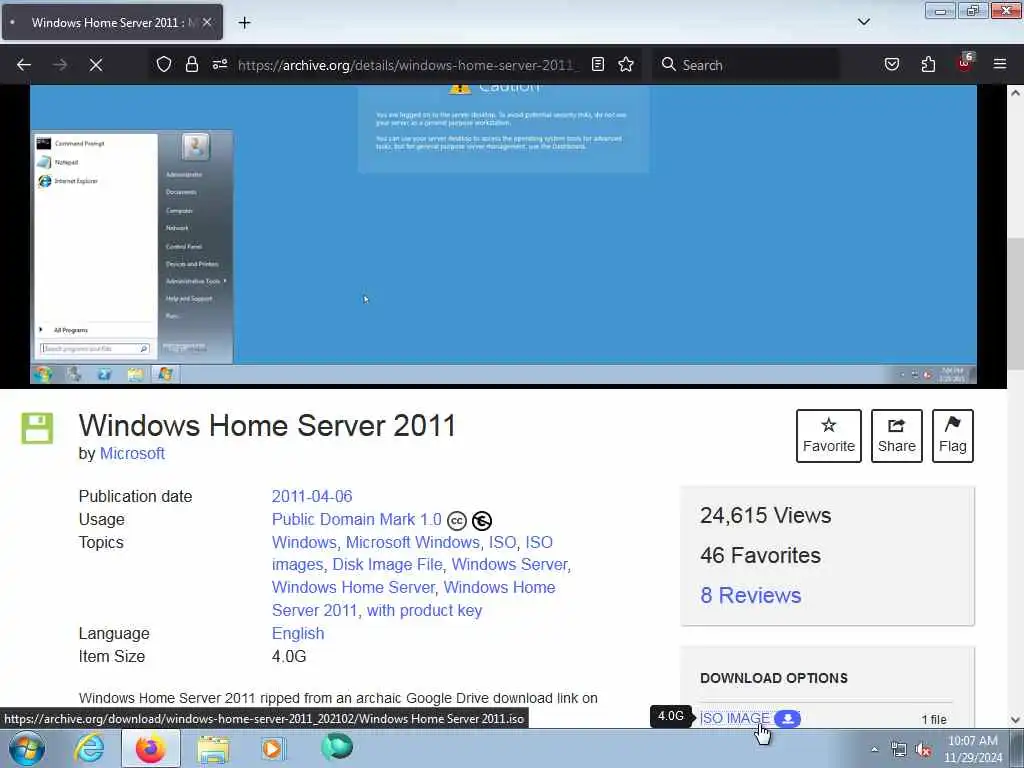Stop page loading with the X button
Image resolution: width=1024 pixels, height=768 pixels.
click(95, 65)
